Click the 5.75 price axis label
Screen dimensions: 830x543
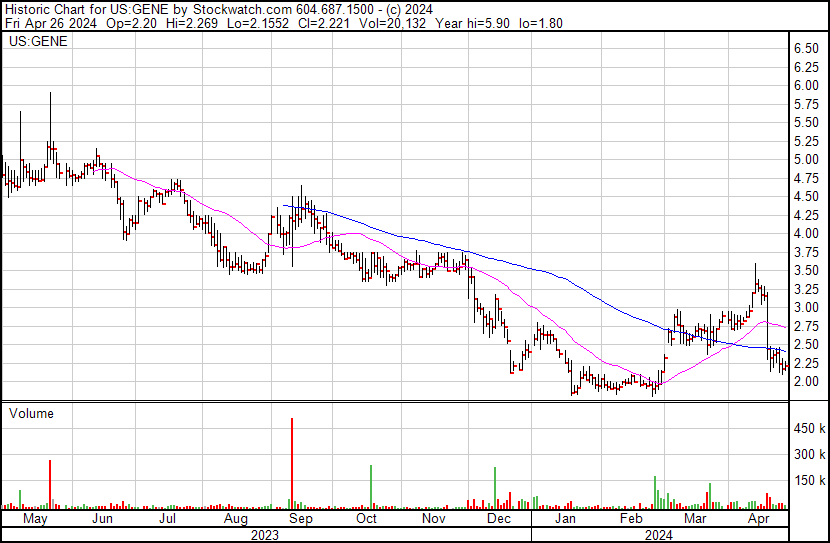tap(806, 104)
